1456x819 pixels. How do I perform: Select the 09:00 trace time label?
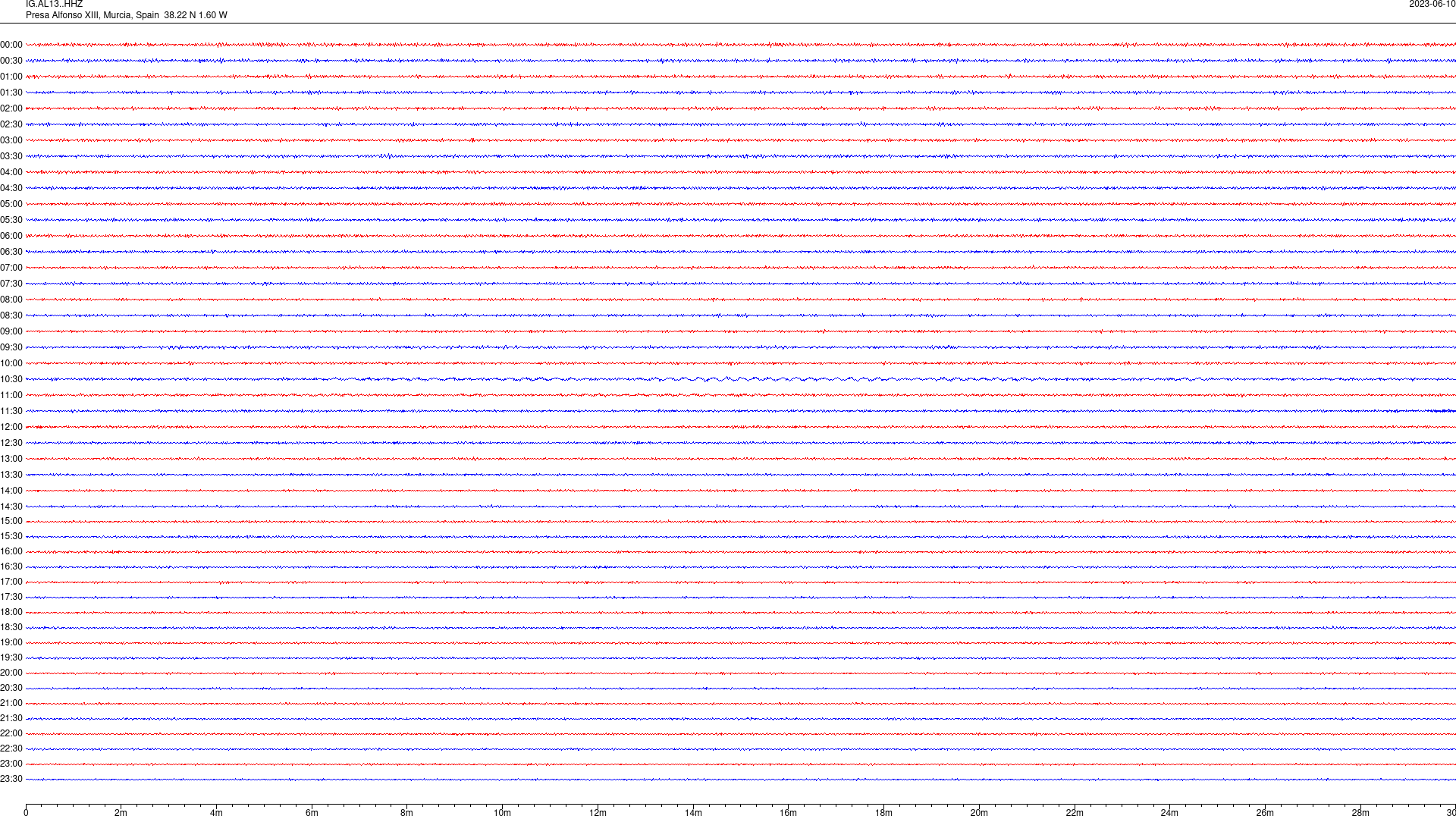[x=11, y=331]
